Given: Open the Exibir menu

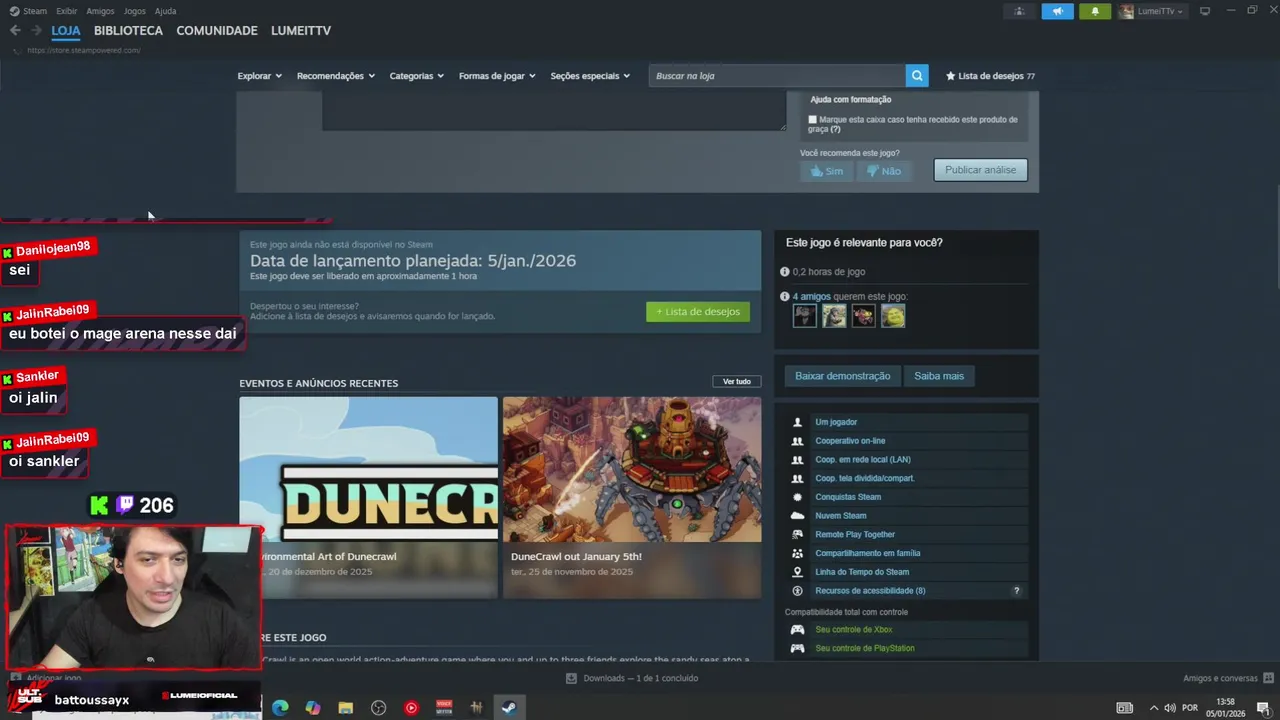Looking at the screenshot, I should coord(67,11).
